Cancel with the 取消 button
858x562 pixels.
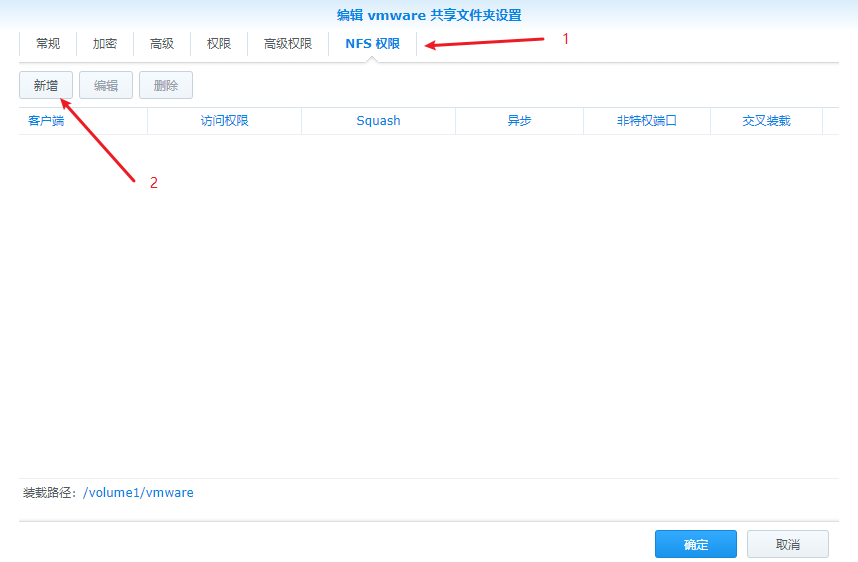(x=788, y=544)
